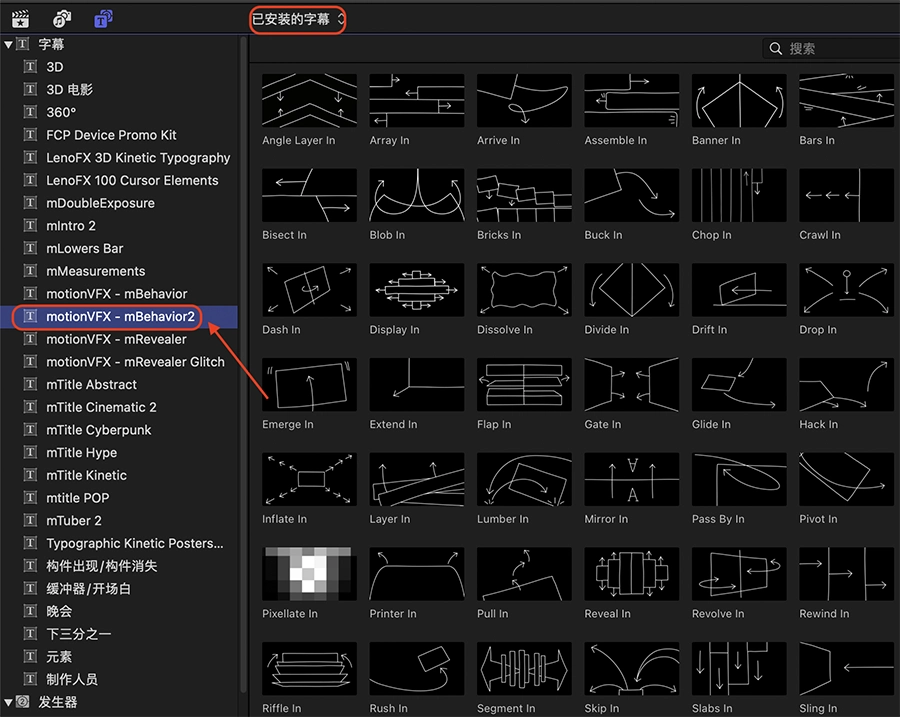The image size is (900, 717).
Task: Select the 下三分之一 category
Action: tap(78, 634)
